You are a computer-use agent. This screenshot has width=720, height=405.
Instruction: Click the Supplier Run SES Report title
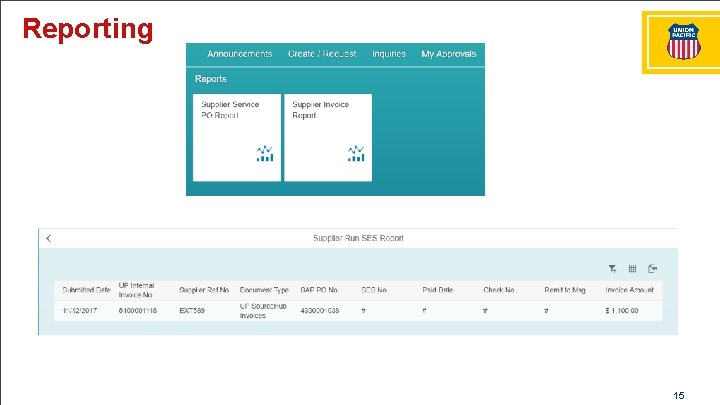click(x=358, y=238)
